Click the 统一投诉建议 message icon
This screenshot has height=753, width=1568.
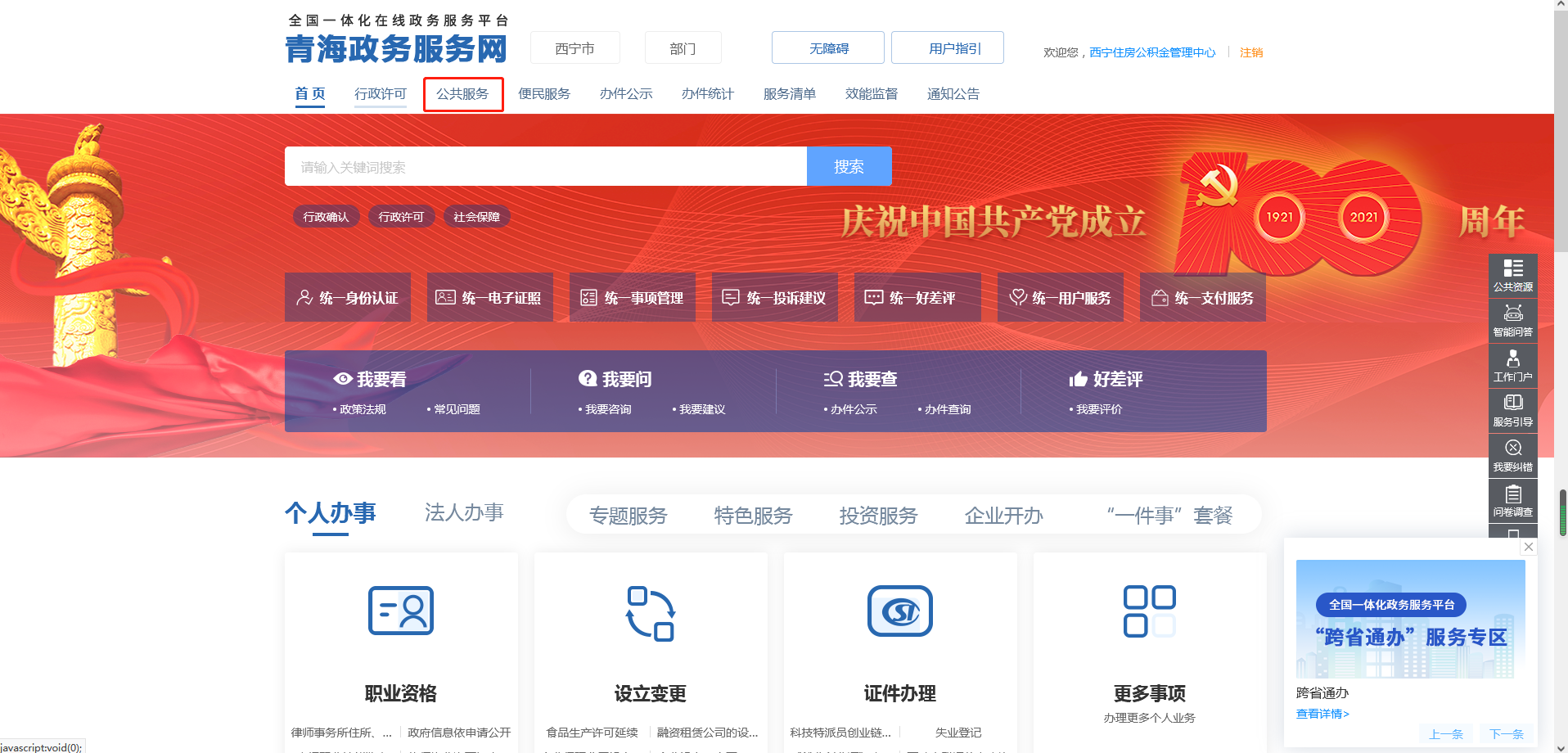(731, 297)
